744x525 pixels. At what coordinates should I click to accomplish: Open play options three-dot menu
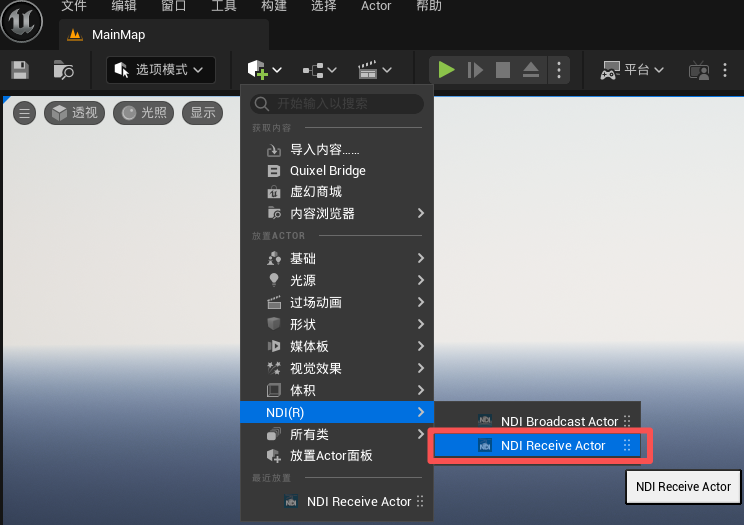(559, 70)
